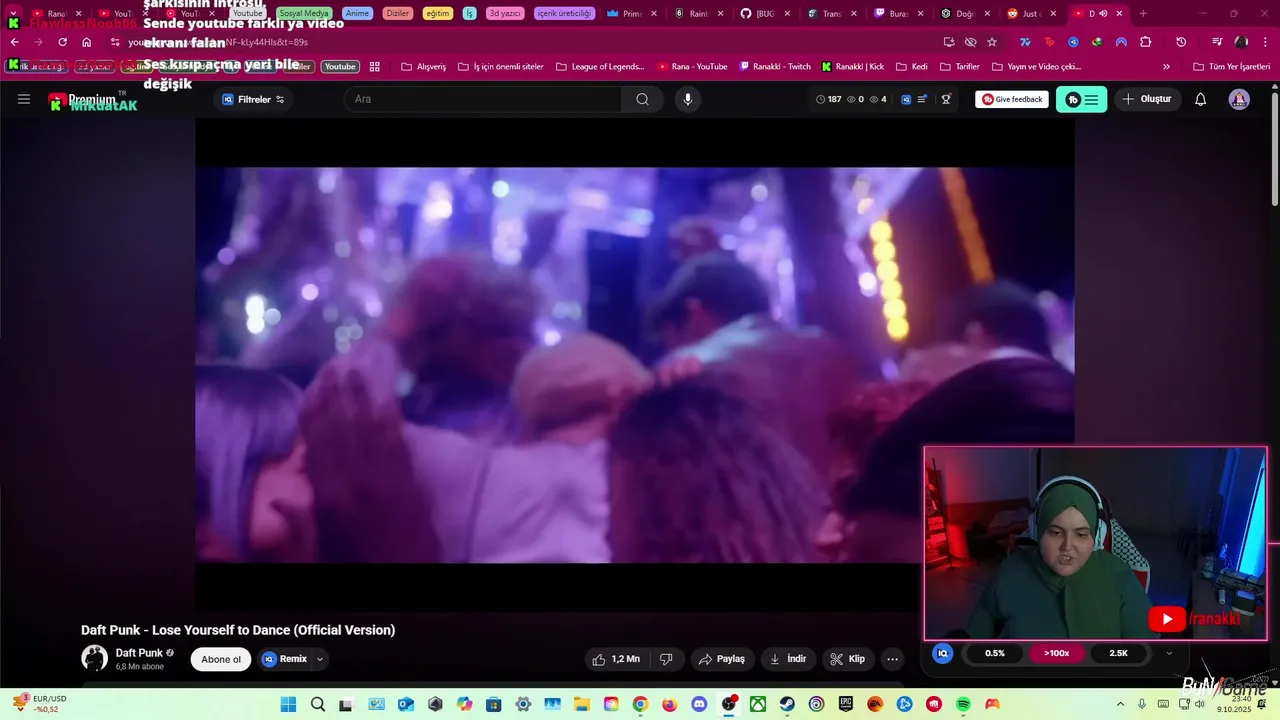Click the Oluştur create button
This screenshot has width=1280, height=720.
pos(1147,99)
